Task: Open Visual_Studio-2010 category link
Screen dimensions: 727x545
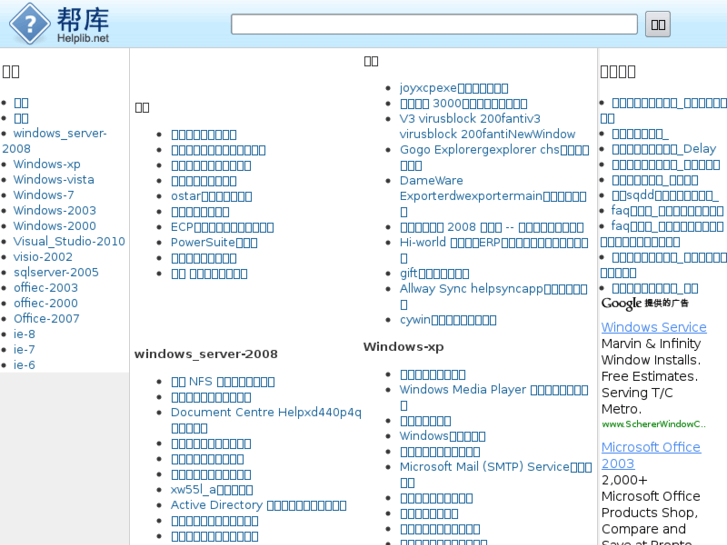Action: point(69,241)
